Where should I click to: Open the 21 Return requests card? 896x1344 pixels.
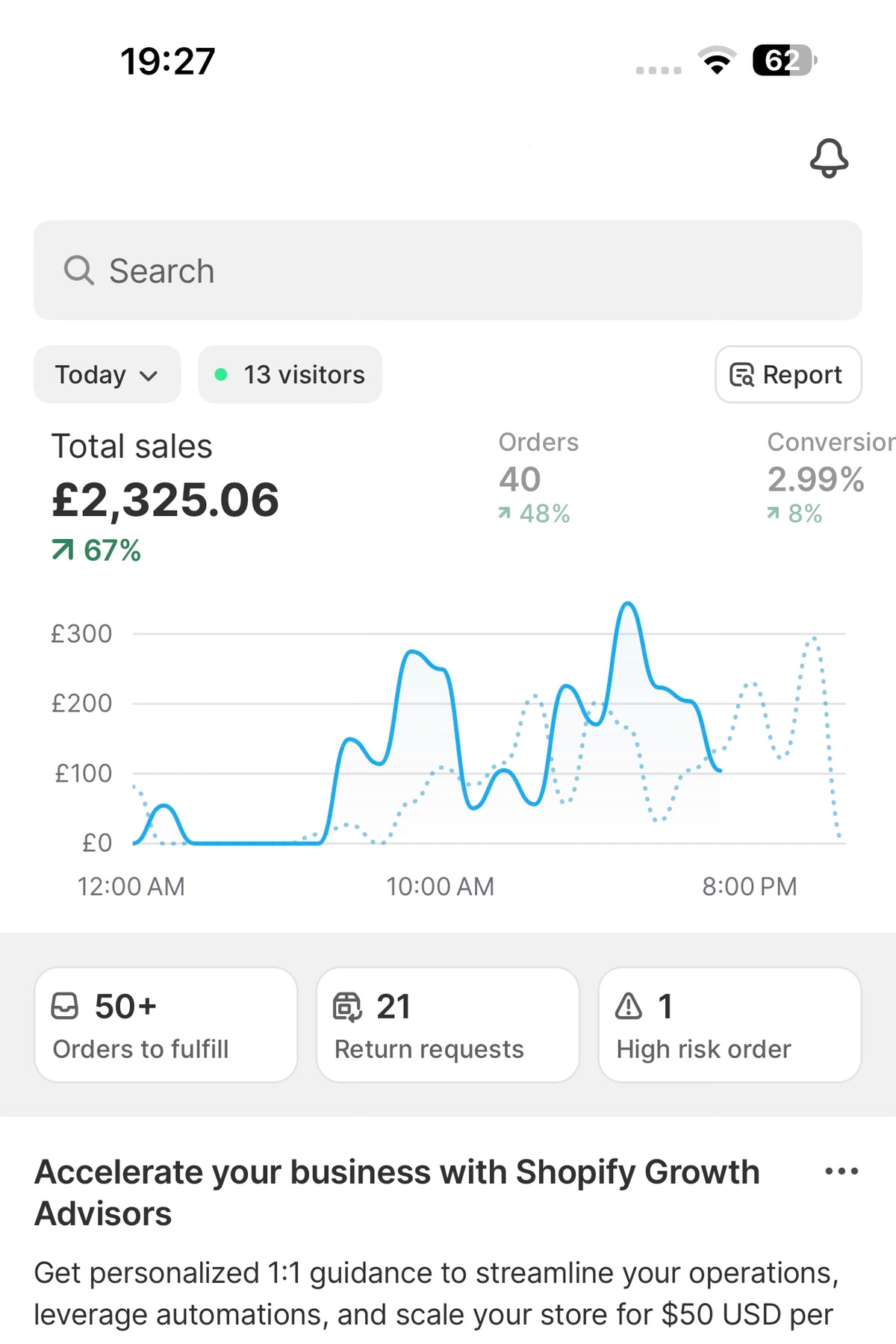pos(448,1025)
